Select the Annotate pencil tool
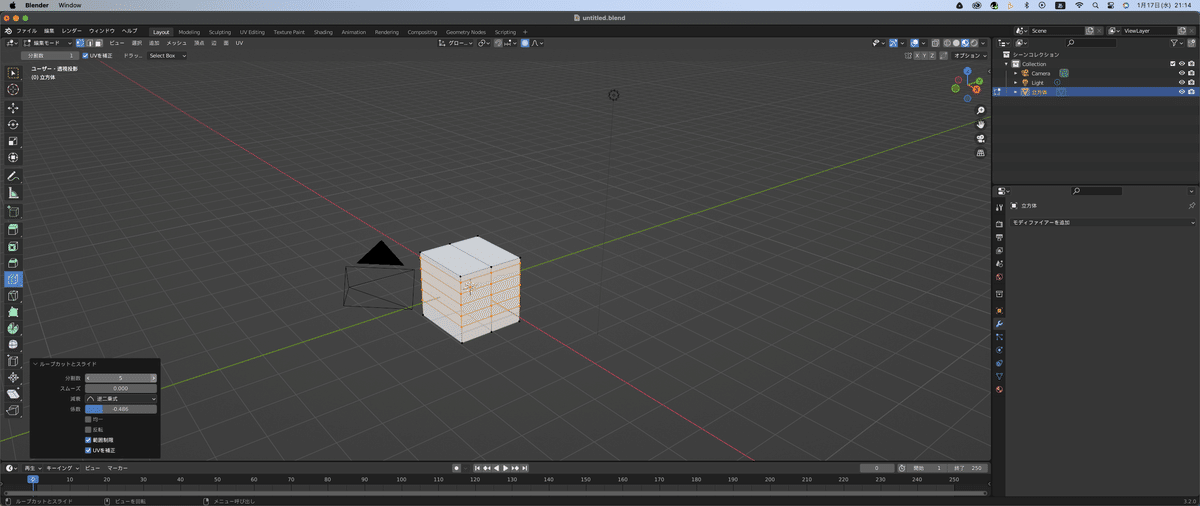The width and height of the screenshot is (1200, 506). (x=13, y=176)
